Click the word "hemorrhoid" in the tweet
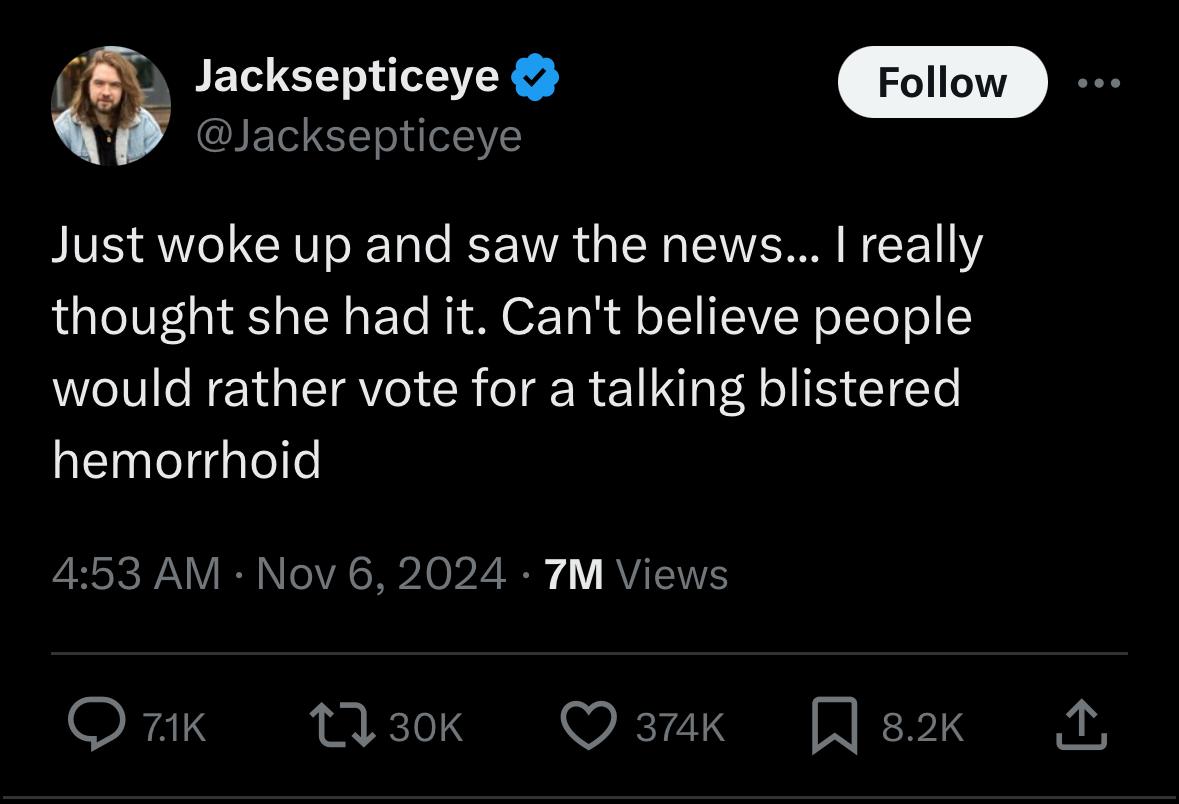1179x804 pixels. 187,460
